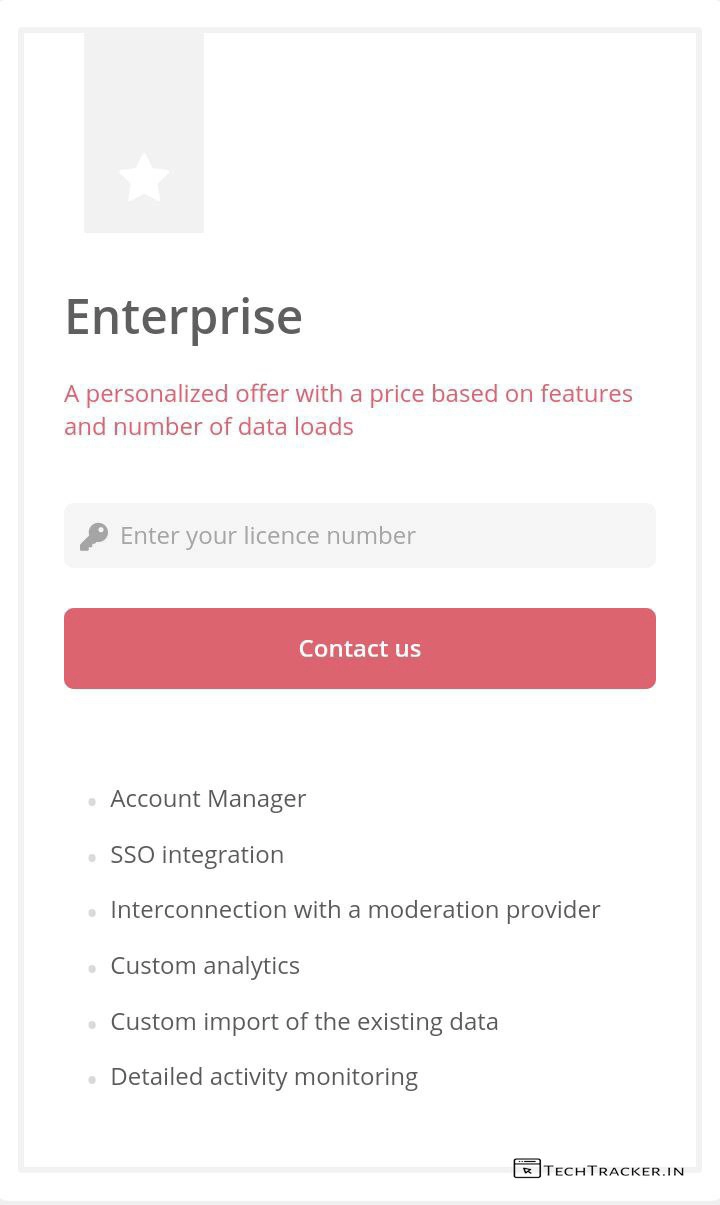
Task: Focus the "Enter your licence number" field
Action: point(380,536)
